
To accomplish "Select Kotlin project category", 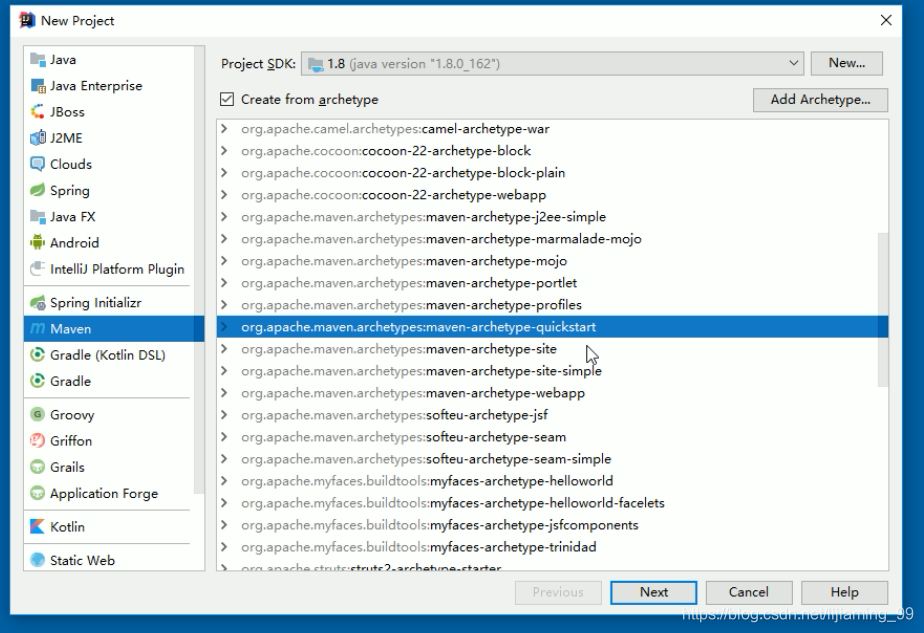I will [x=109, y=526].
